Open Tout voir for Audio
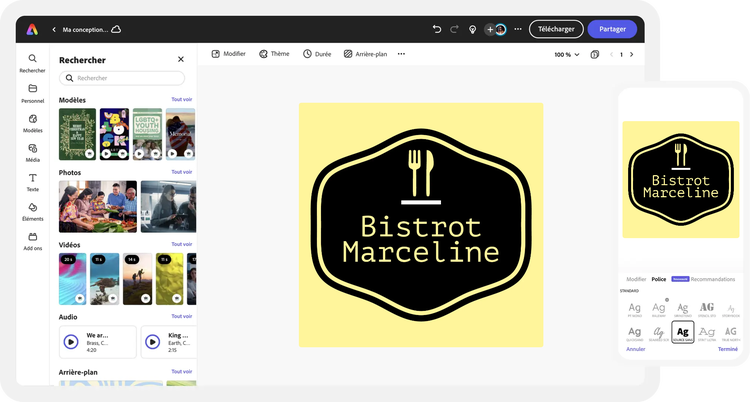This screenshot has width=750, height=402. [182, 316]
